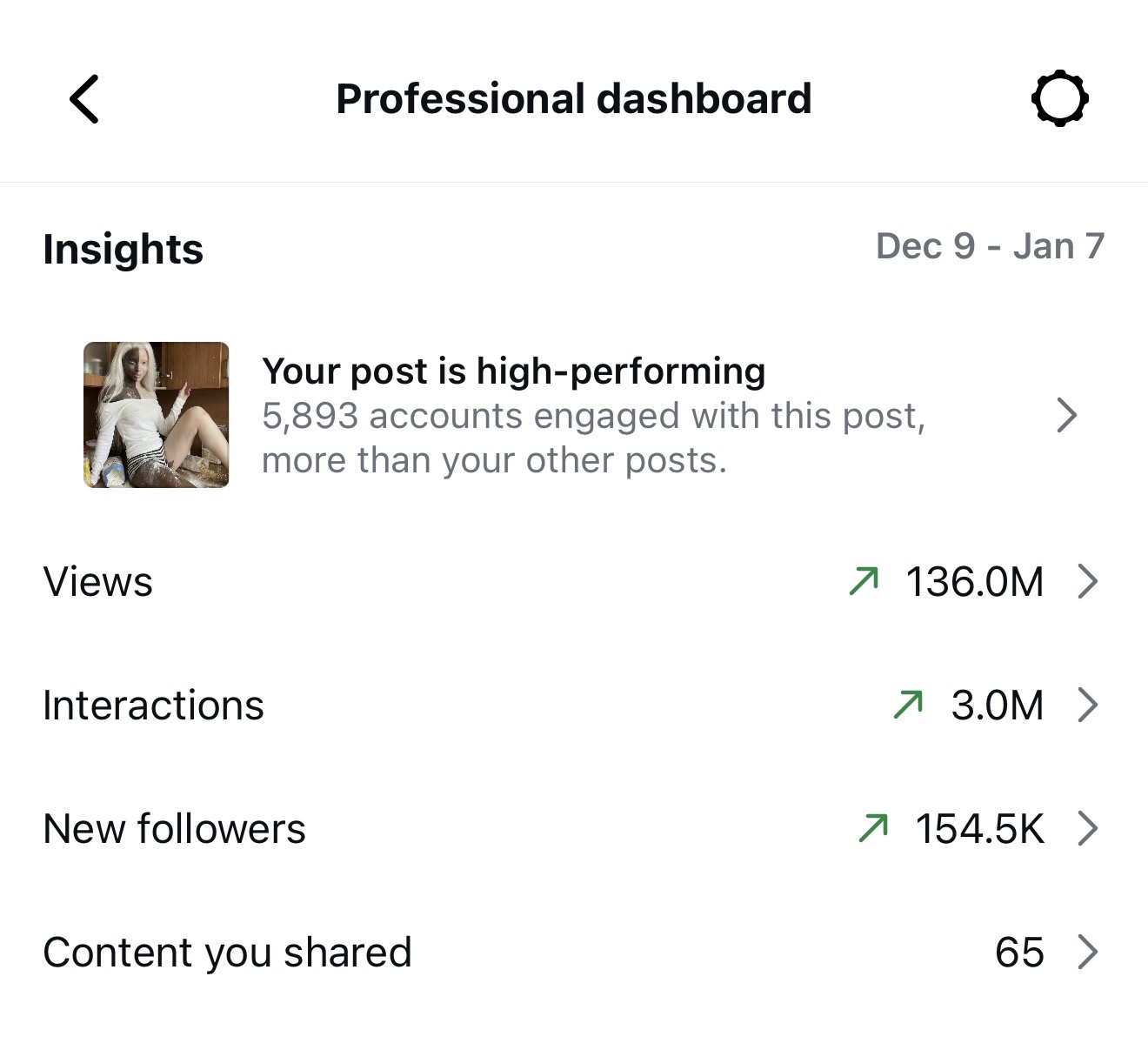The width and height of the screenshot is (1148, 1050).
Task: Open the Content you shared row label
Action: pyautogui.click(x=227, y=952)
